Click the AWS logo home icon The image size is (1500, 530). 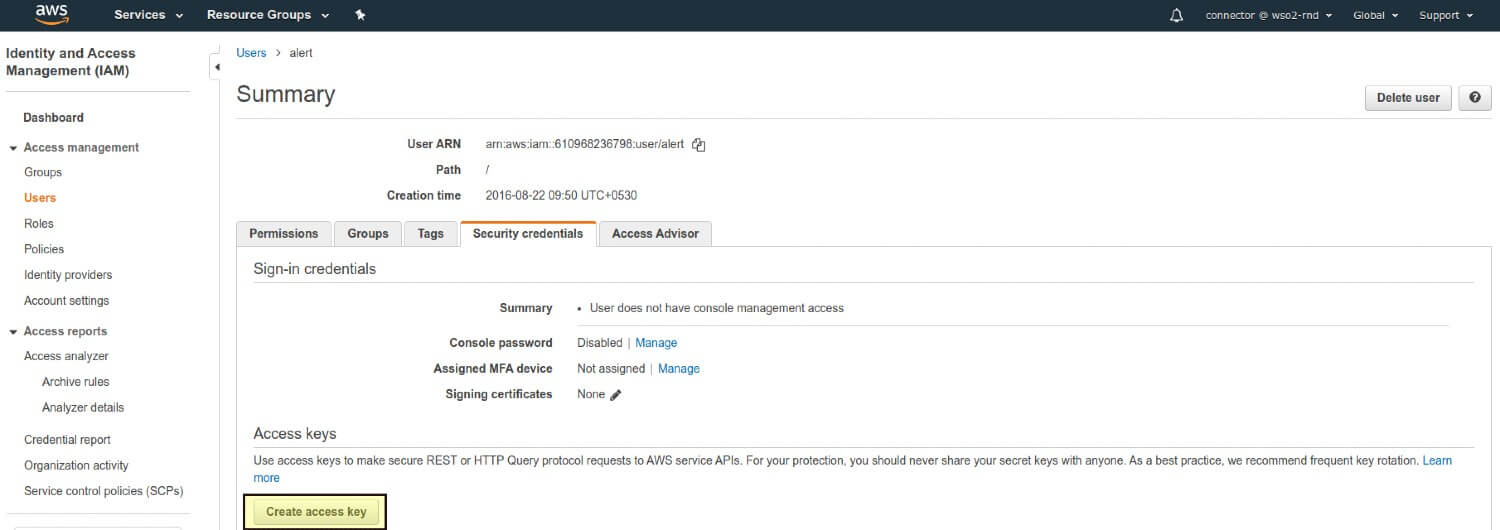click(x=51, y=14)
